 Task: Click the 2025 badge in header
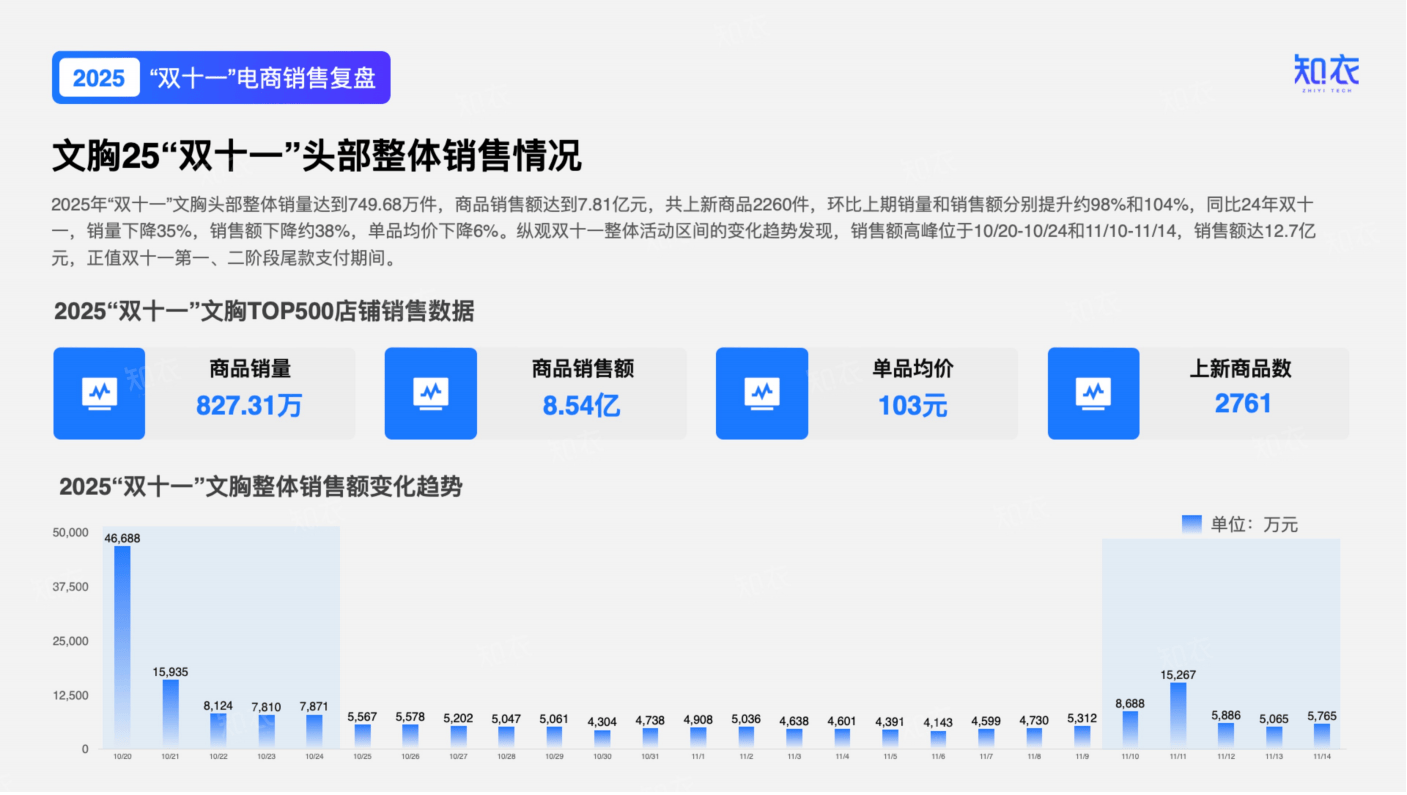(99, 78)
